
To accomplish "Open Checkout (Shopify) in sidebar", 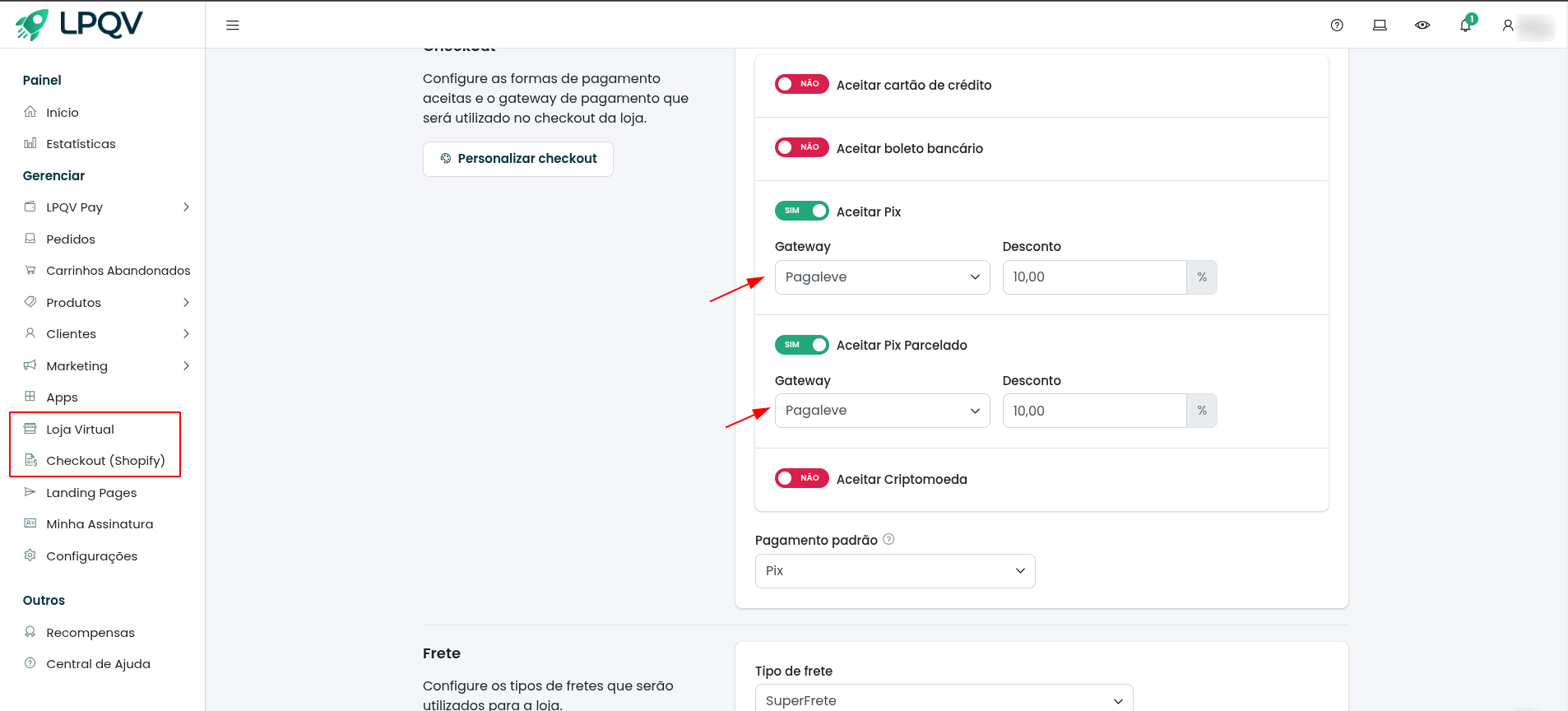I will (105, 461).
